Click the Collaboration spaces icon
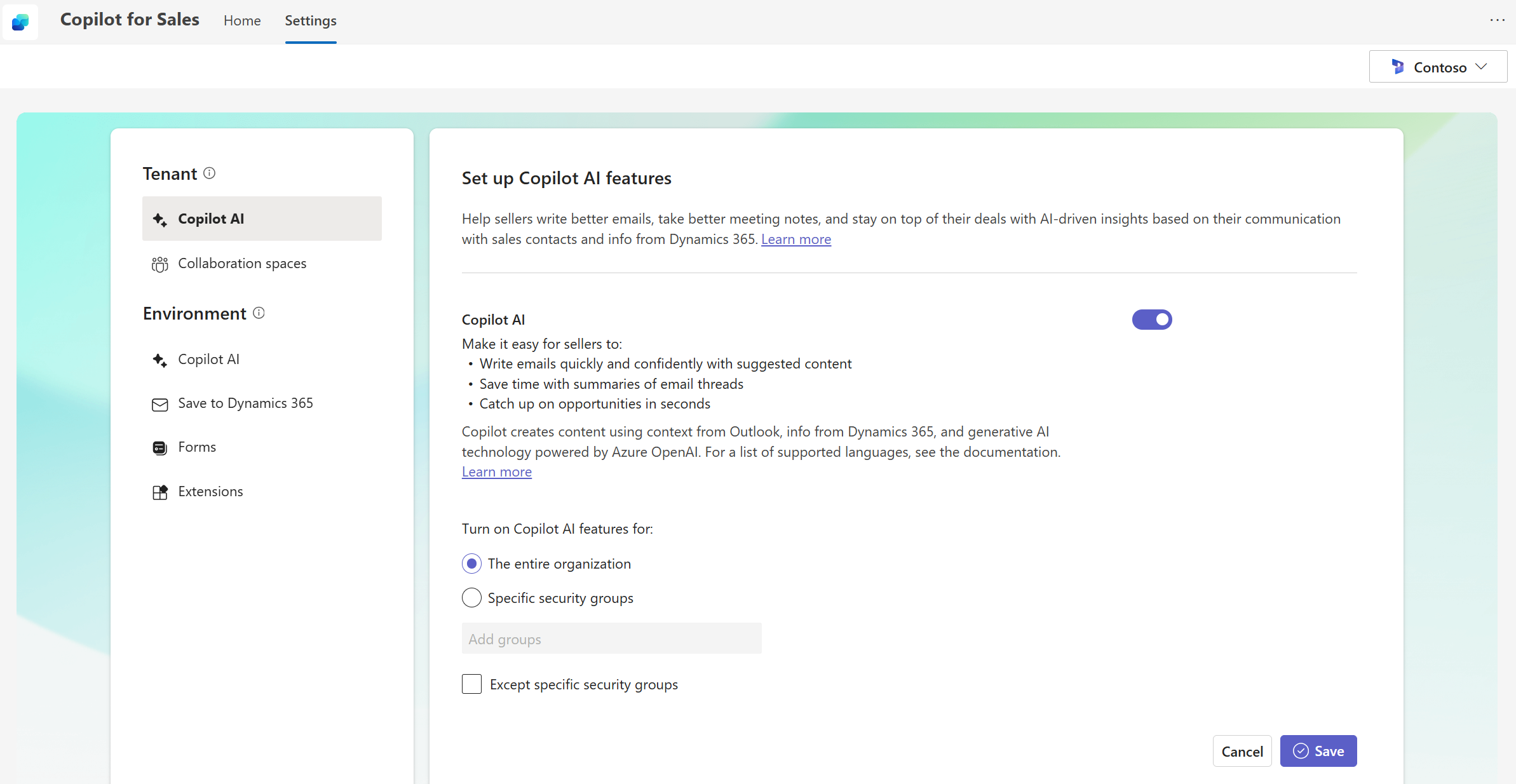 [x=159, y=262]
